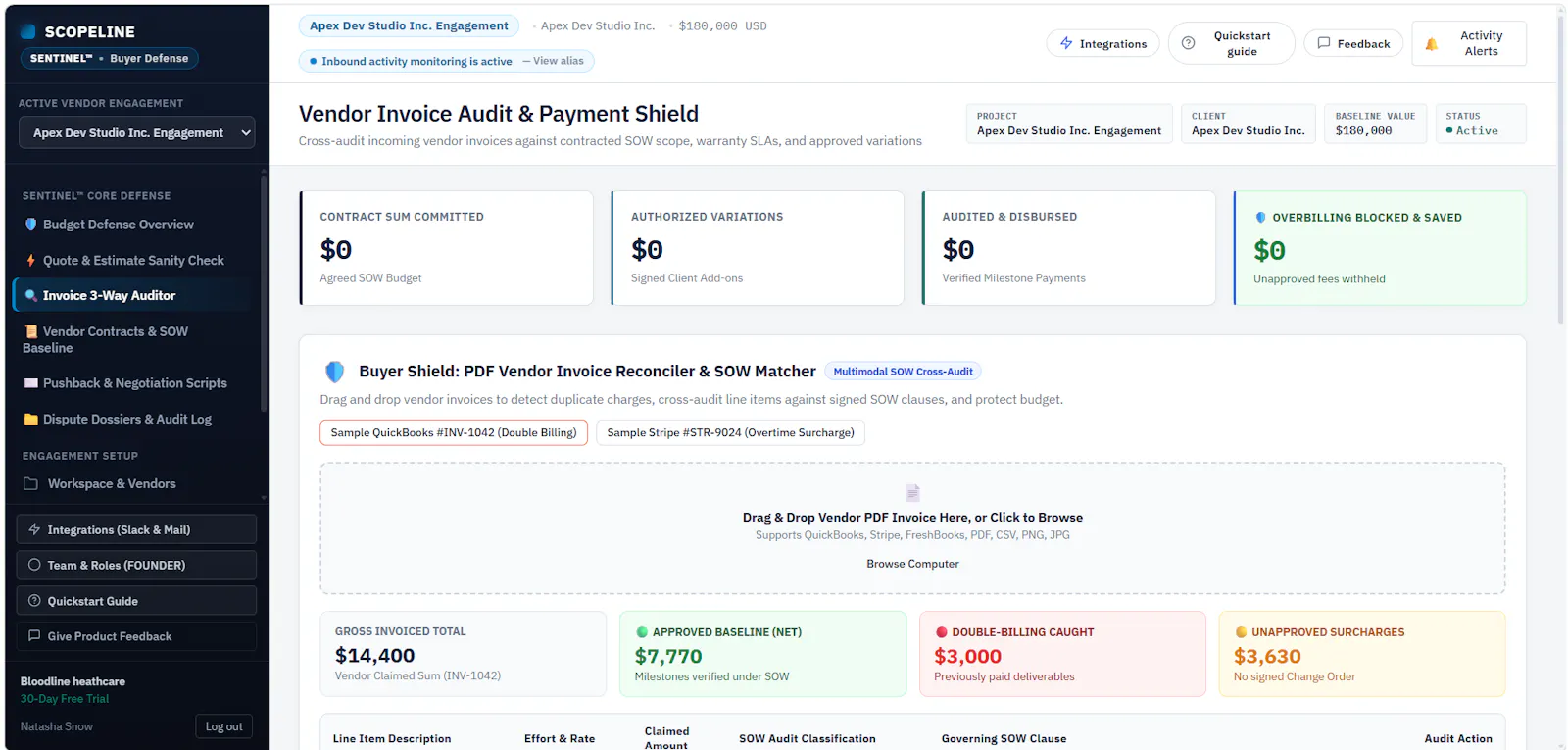The height and width of the screenshot is (750, 1568).
Task: Go to Pushback & Negotiation Scripts
Action: point(132,383)
